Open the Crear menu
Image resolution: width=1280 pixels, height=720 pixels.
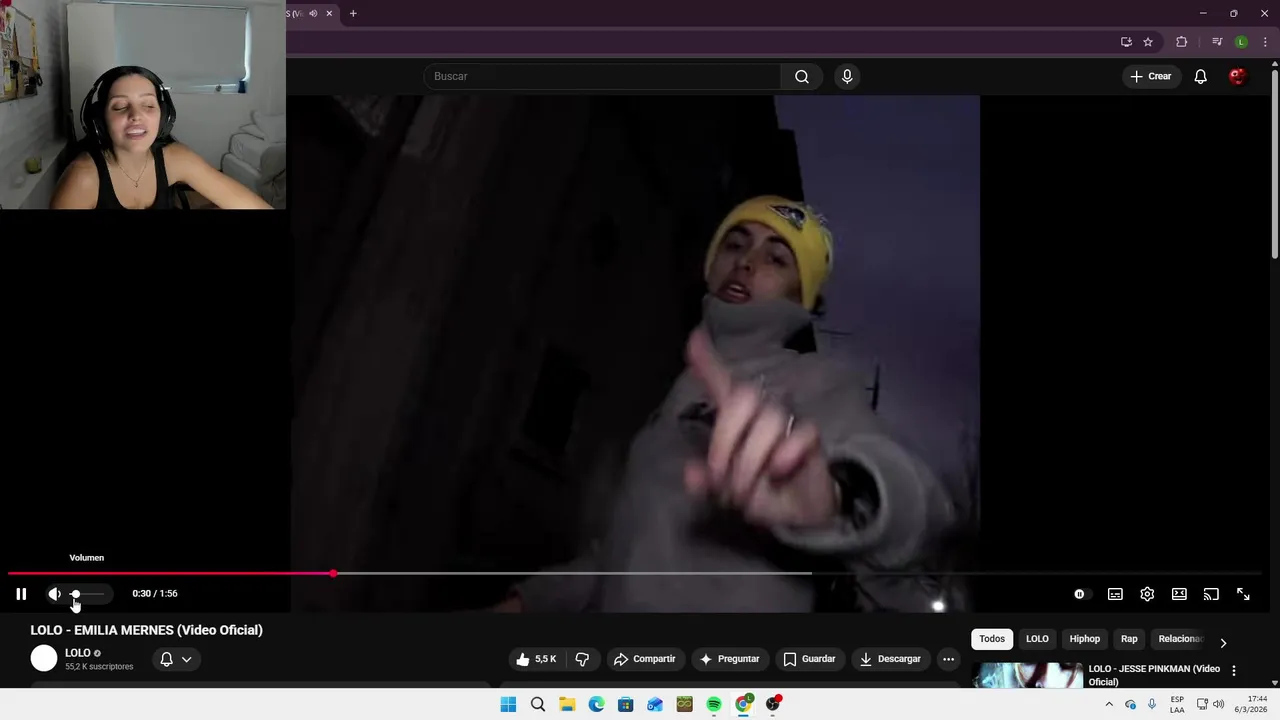pos(1151,76)
